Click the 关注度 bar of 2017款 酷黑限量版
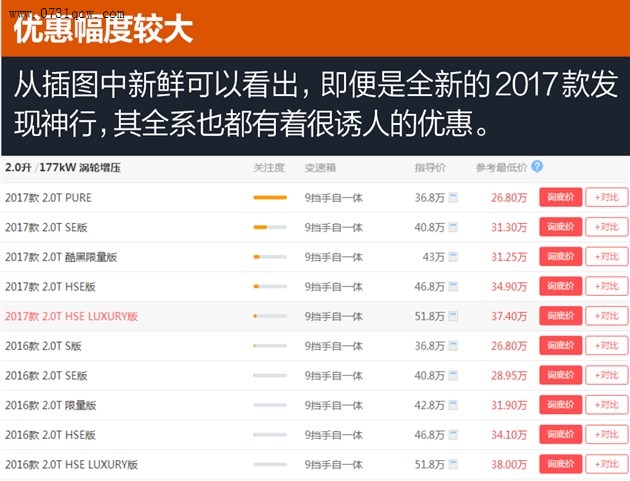This screenshot has width=630, height=481. click(270, 257)
